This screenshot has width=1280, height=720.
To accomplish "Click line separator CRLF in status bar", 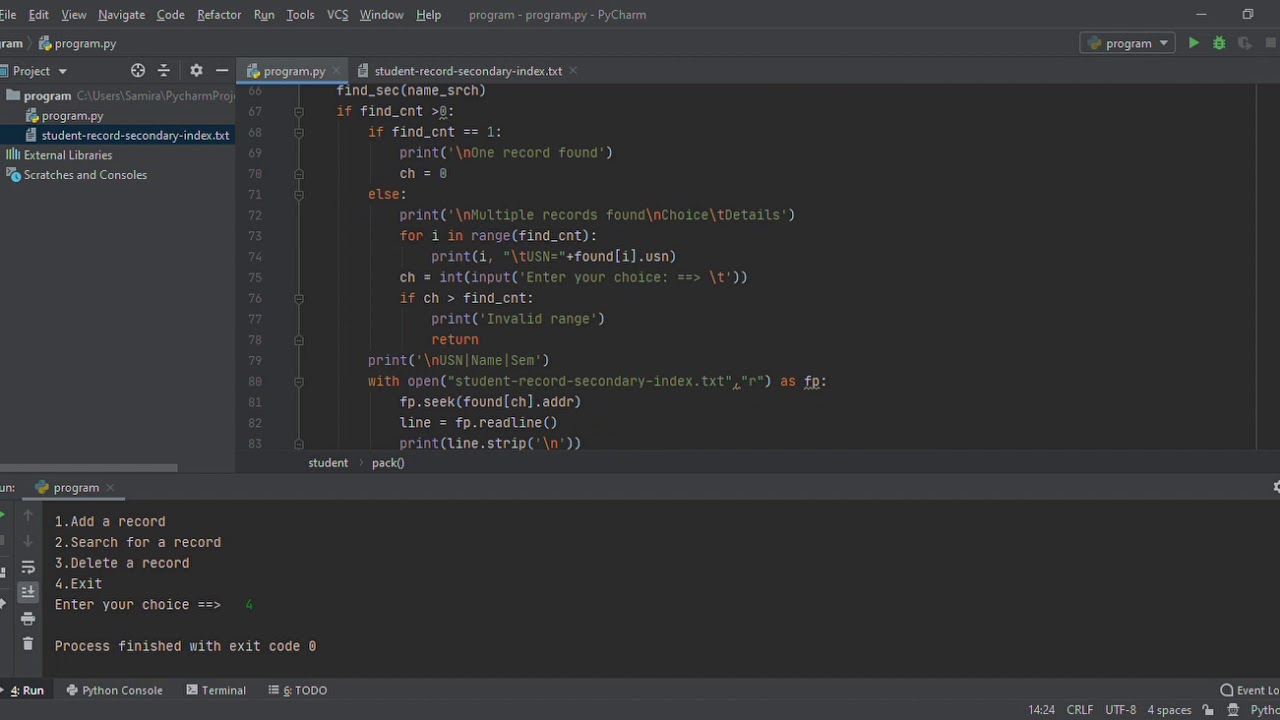I will click(x=1080, y=710).
